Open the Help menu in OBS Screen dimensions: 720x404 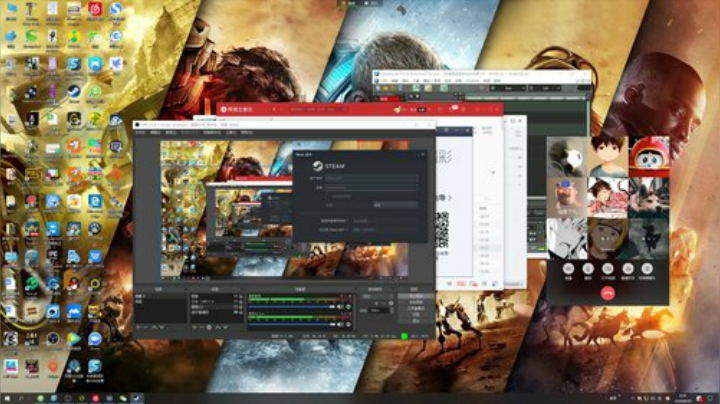click(x=247, y=132)
